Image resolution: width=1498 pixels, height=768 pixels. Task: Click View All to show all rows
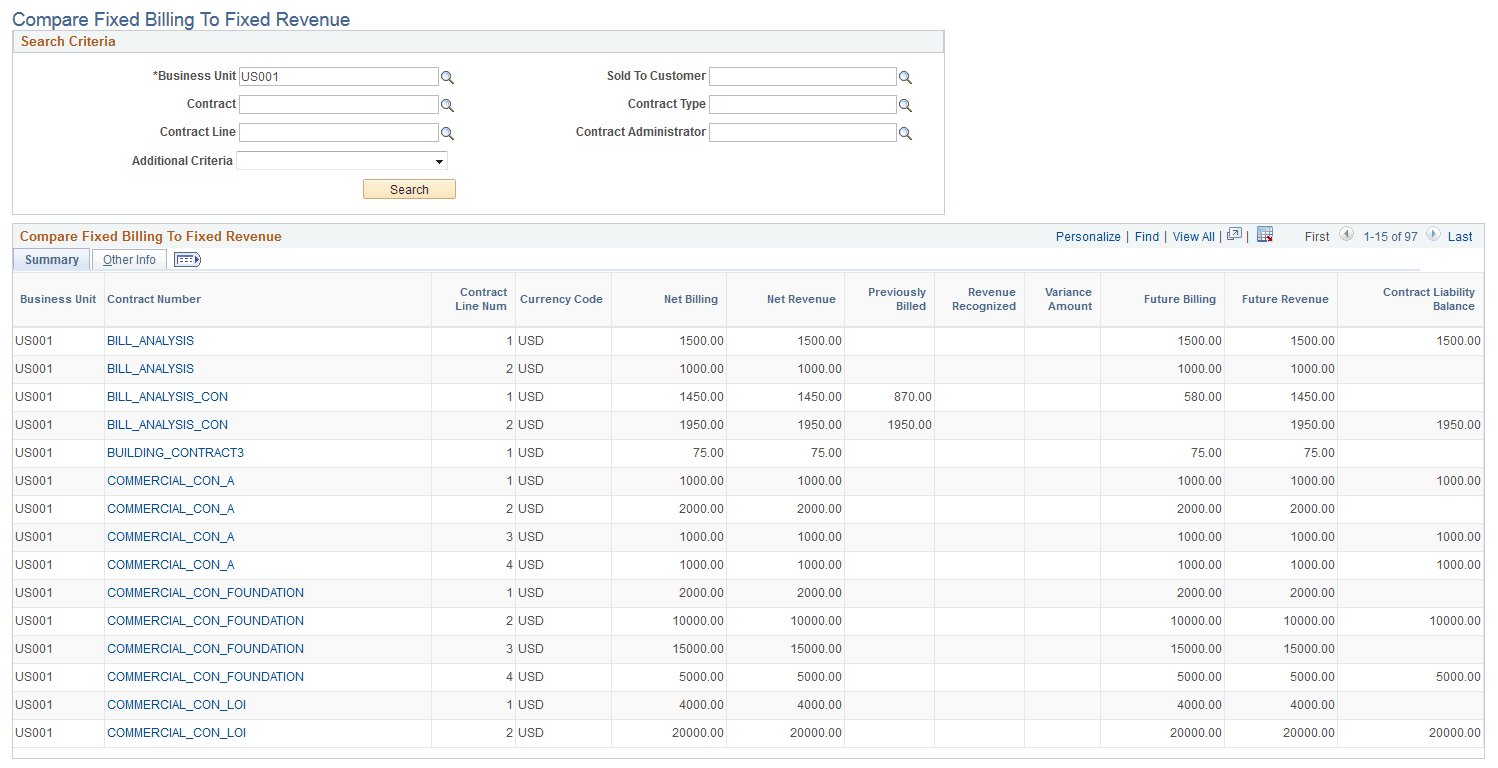click(x=1193, y=236)
